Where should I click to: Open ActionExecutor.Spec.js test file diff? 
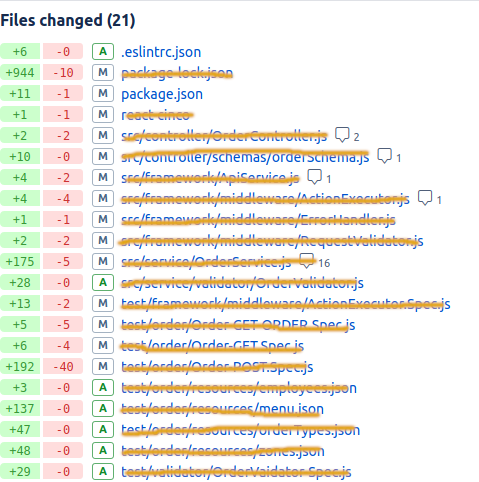coord(286,304)
